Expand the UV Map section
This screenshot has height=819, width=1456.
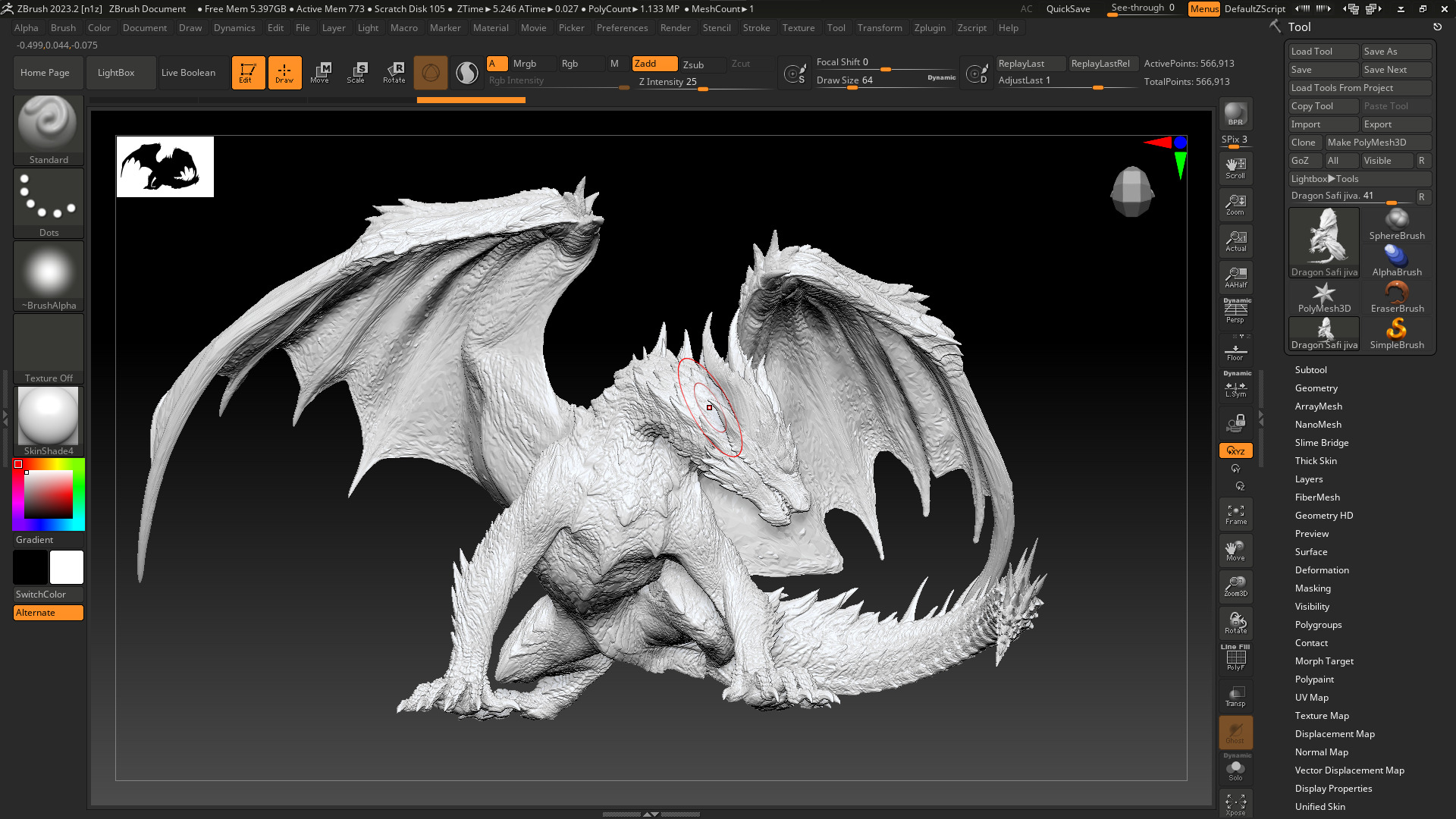(1311, 698)
